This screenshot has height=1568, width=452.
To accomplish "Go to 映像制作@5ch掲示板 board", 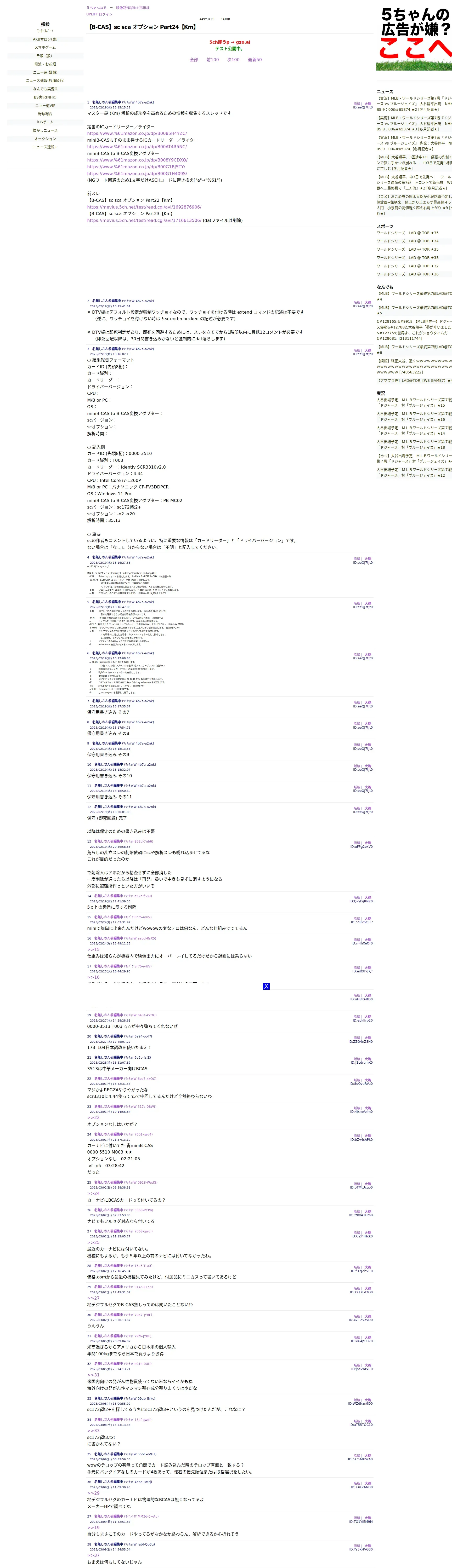I will pyautogui.click(x=133, y=8).
